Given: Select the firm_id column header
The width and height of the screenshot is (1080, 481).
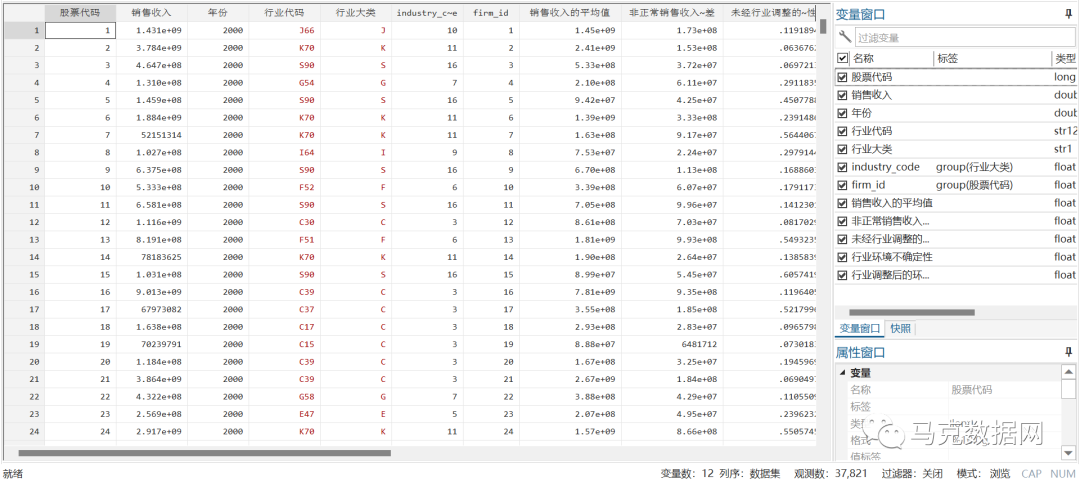Looking at the screenshot, I should (x=489, y=12).
